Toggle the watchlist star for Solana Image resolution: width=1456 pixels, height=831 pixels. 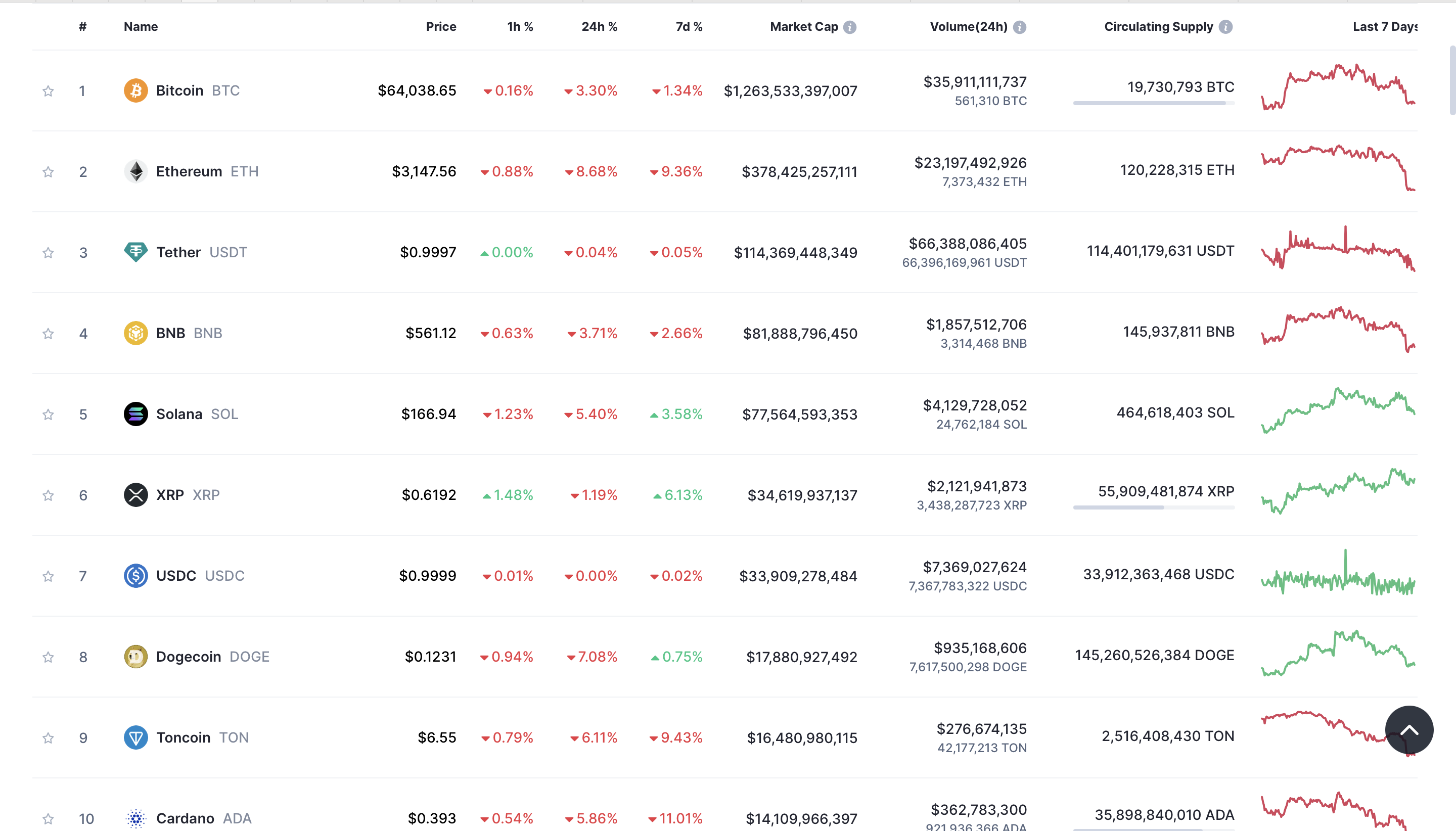pyautogui.click(x=48, y=415)
